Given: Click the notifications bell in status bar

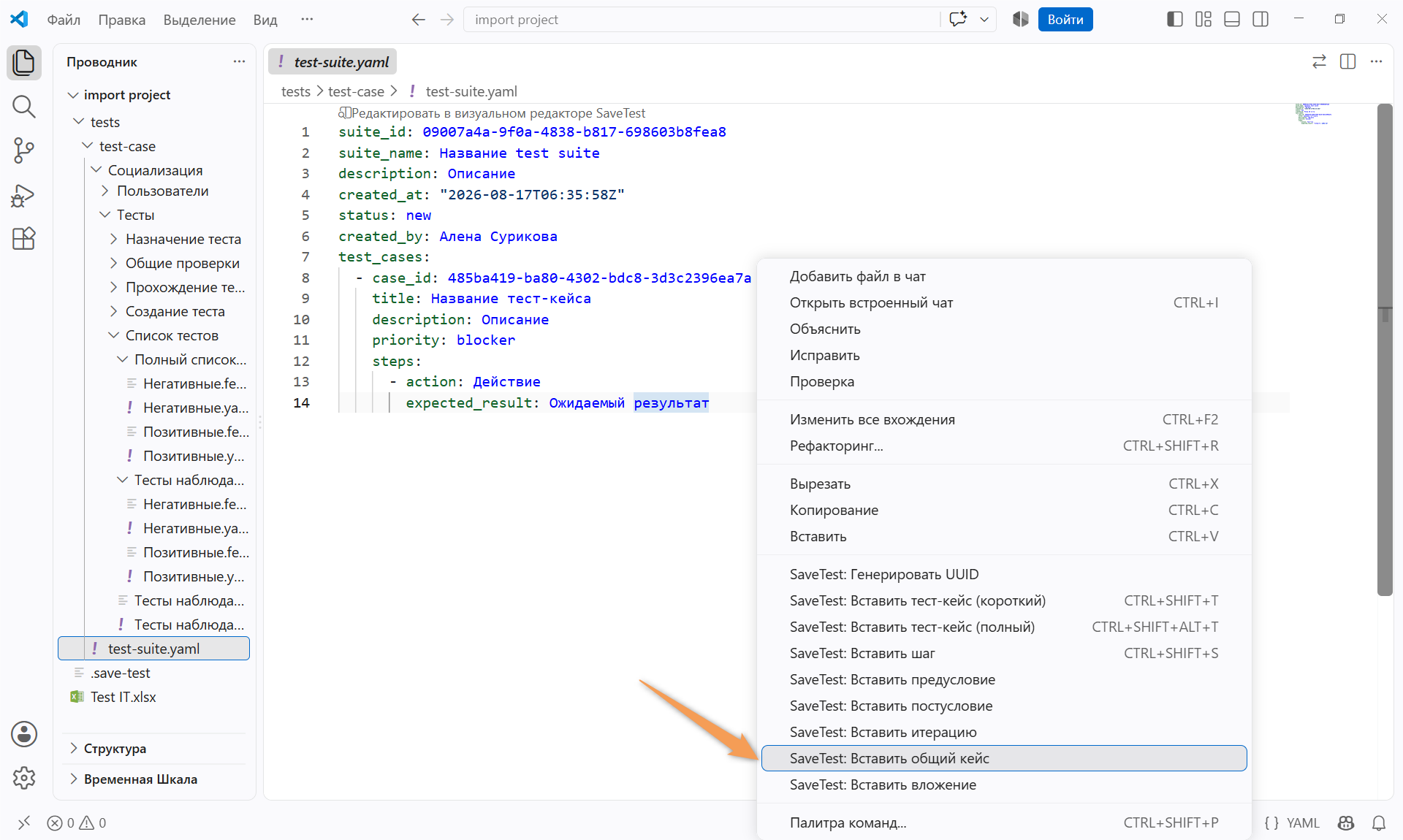Looking at the screenshot, I should (1379, 823).
